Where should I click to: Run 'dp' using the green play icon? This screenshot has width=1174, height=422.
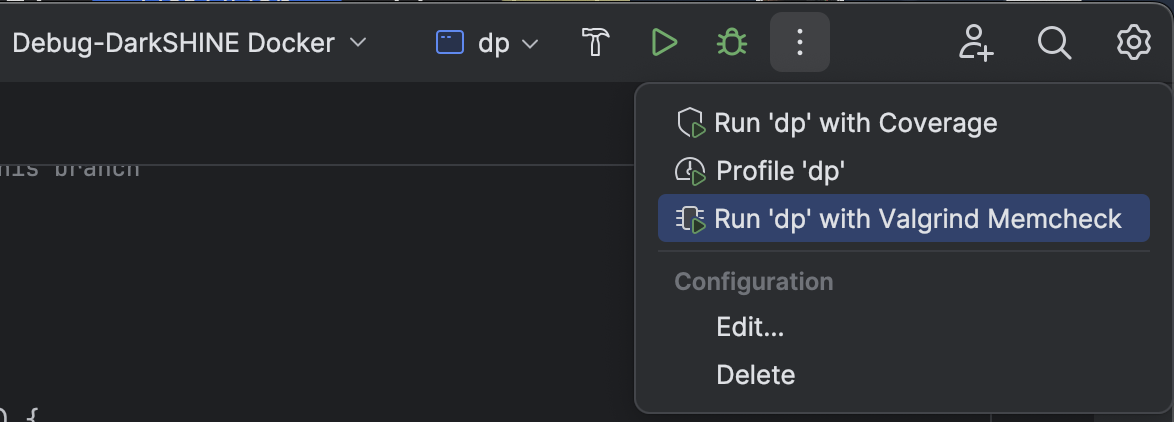[x=663, y=43]
